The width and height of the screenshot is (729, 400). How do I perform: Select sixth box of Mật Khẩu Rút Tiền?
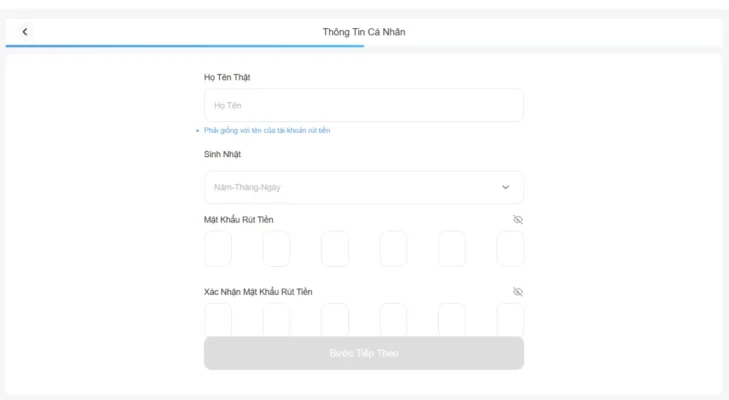(x=510, y=249)
